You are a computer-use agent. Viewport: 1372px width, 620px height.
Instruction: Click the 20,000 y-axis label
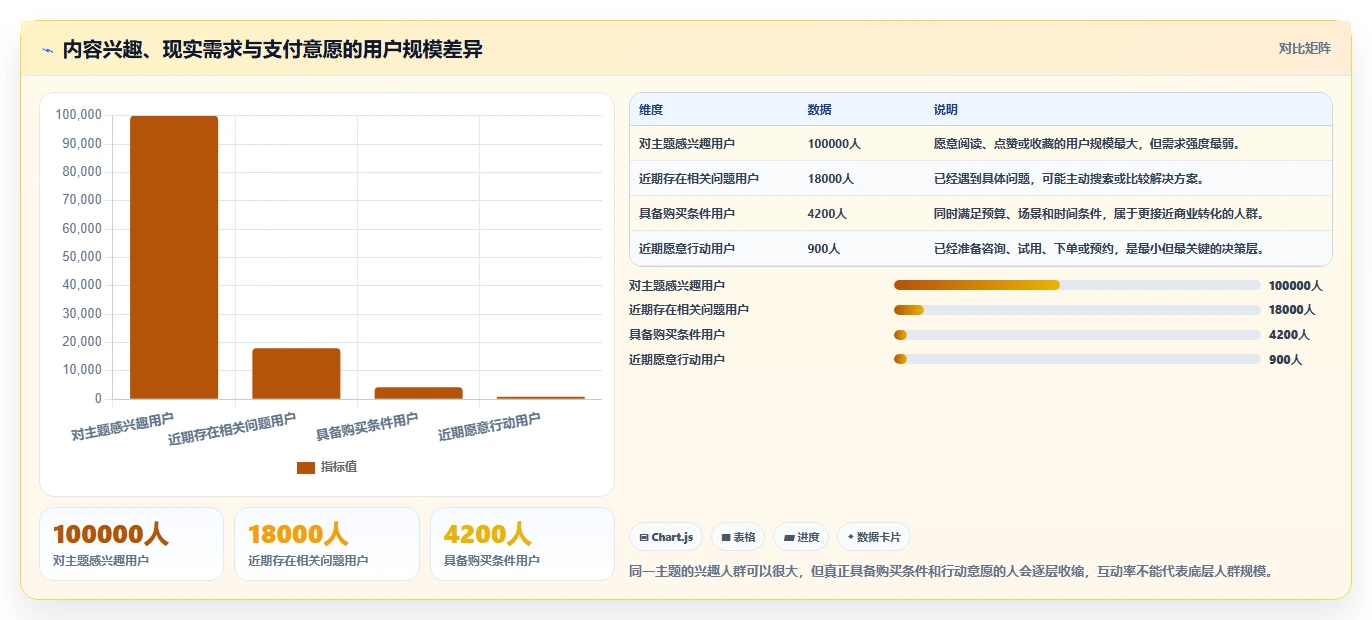click(82, 342)
